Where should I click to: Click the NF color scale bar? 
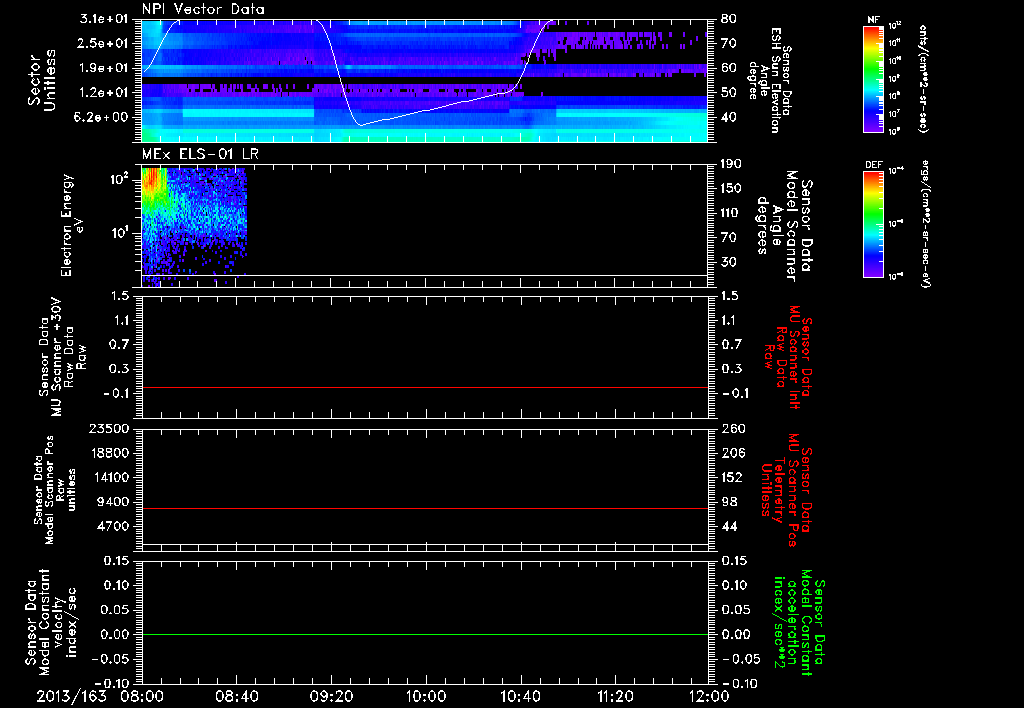pos(871,79)
